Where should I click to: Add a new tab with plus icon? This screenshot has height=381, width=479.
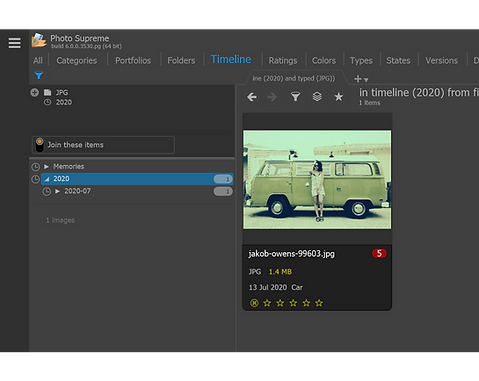(x=358, y=79)
